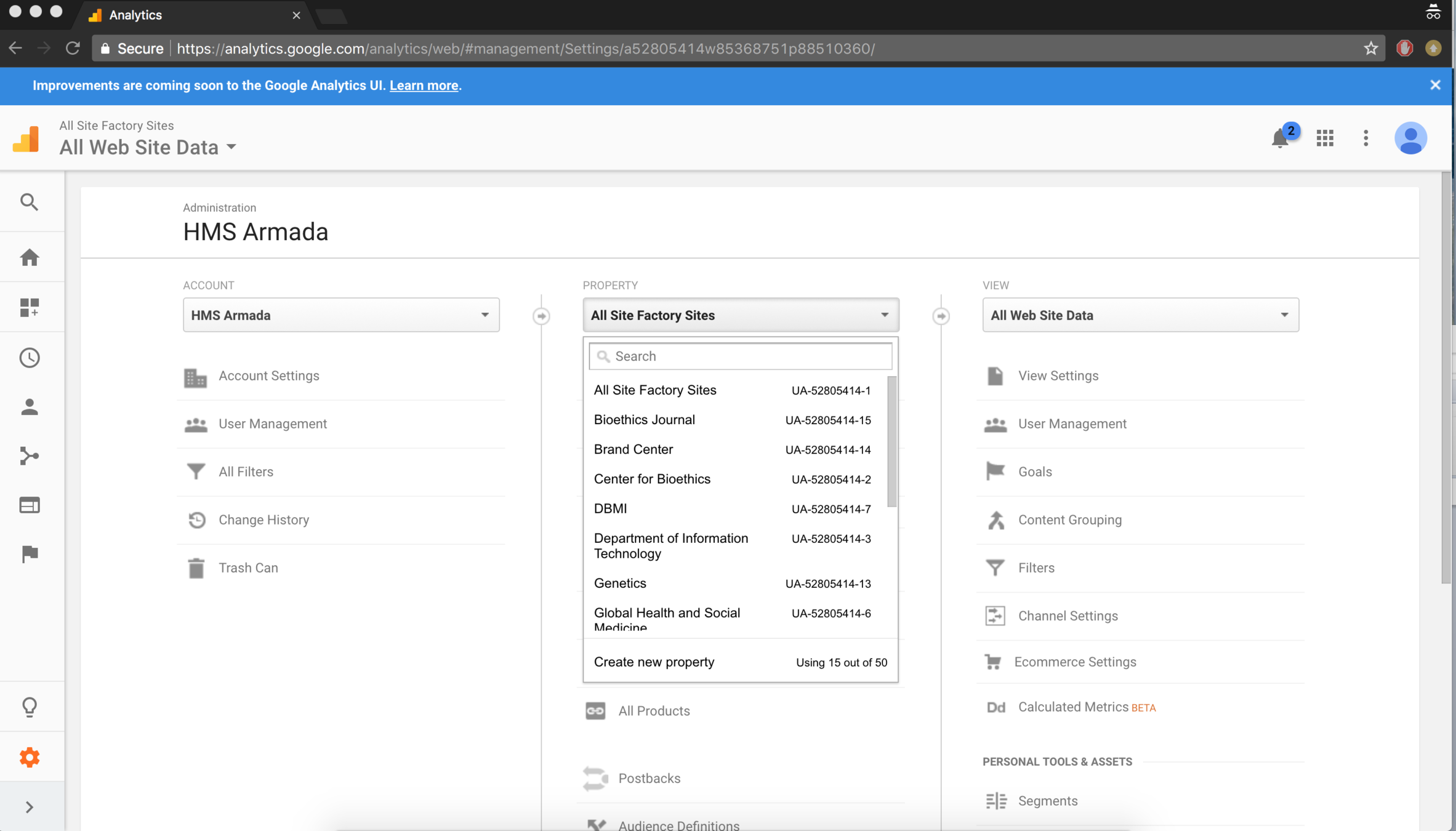Open the Learn more link in banner
This screenshot has width=1456, height=831.
click(424, 86)
